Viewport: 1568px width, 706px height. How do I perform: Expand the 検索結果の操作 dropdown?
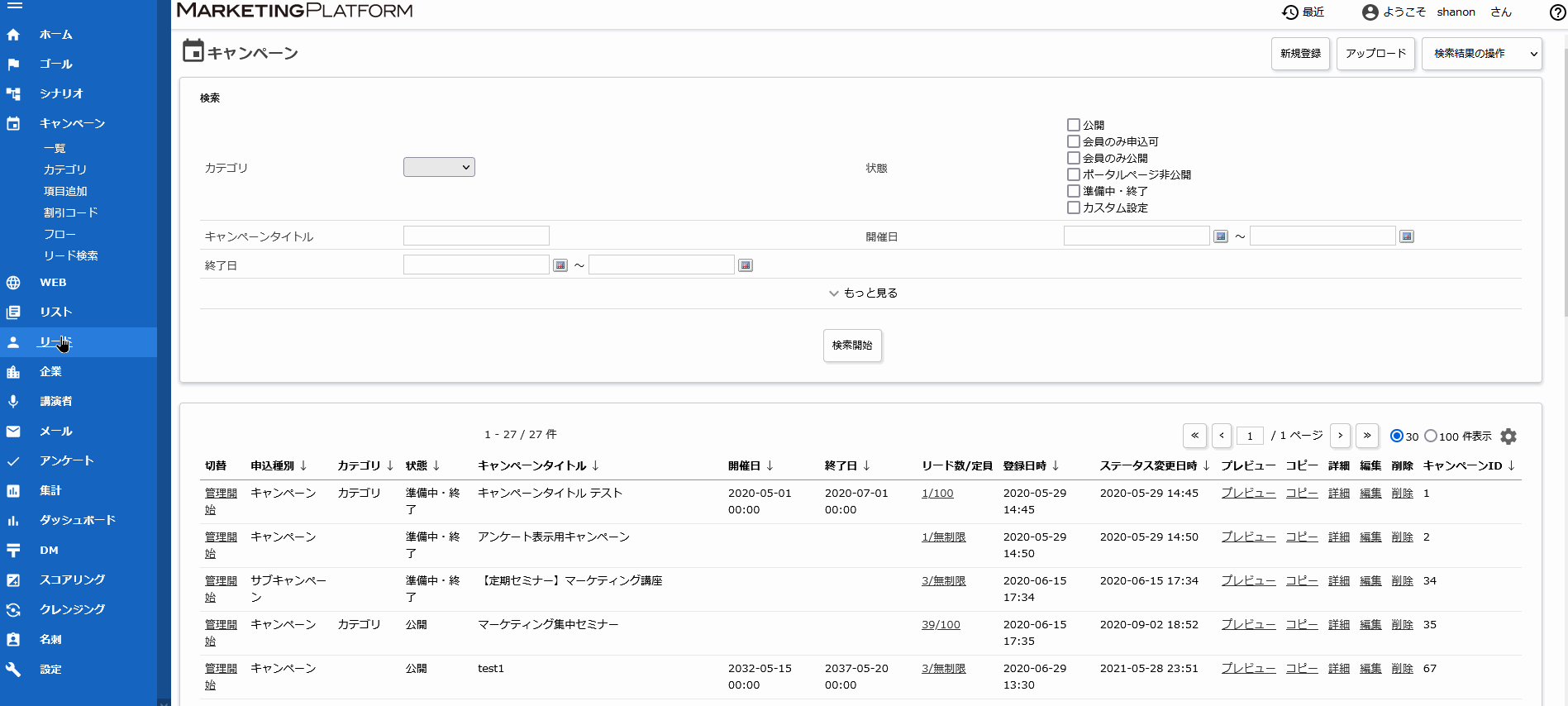coord(1481,54)
